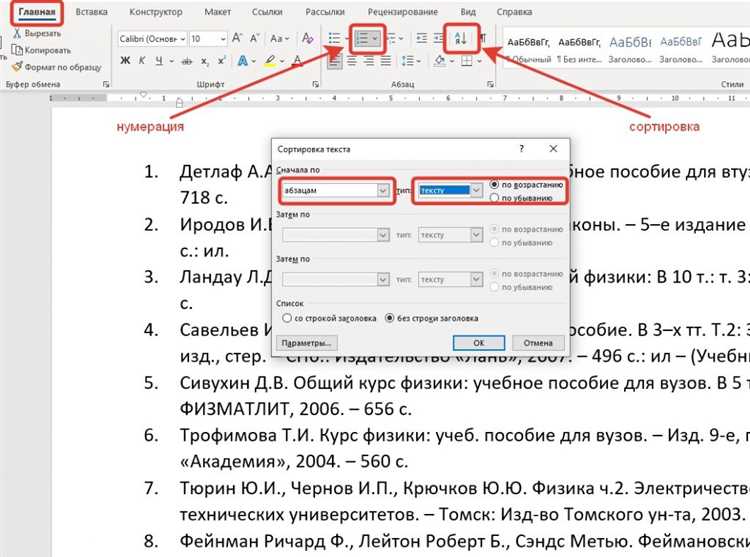This screenshot has height=557, width=750.
Task: Switch to the Вставка tab
Action: coord(91,12)
